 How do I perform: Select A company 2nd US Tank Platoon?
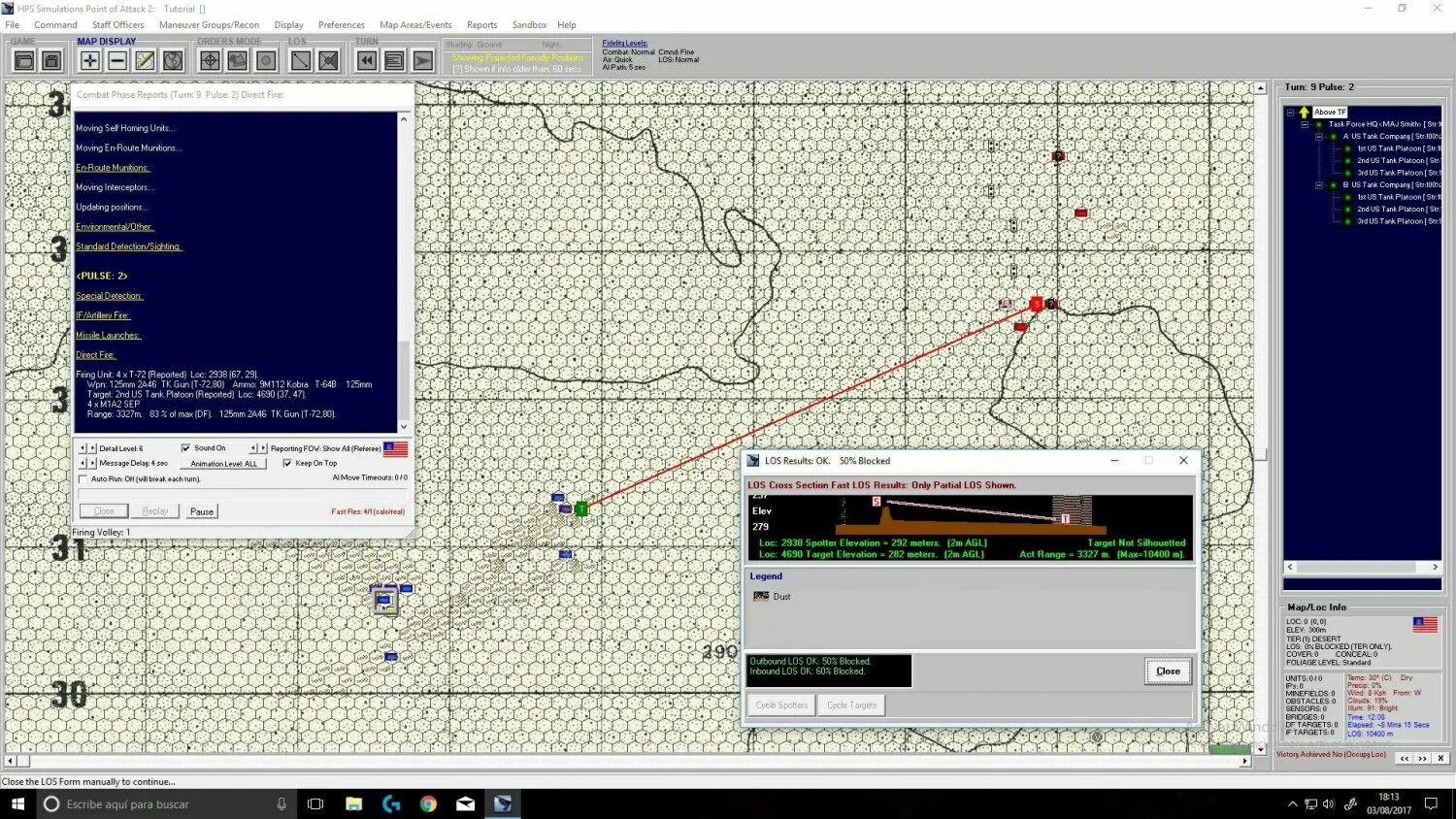point(1398,161)
